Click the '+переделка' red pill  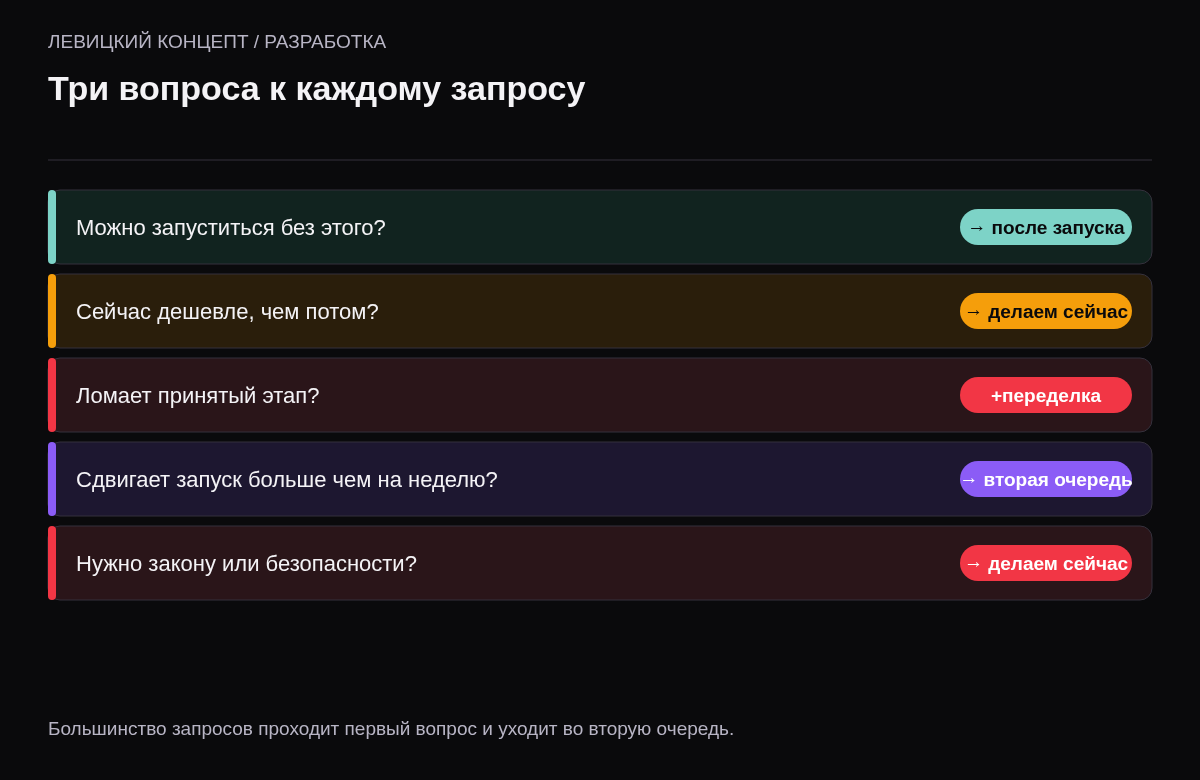pyautogui.click(x=1046, y=395)
